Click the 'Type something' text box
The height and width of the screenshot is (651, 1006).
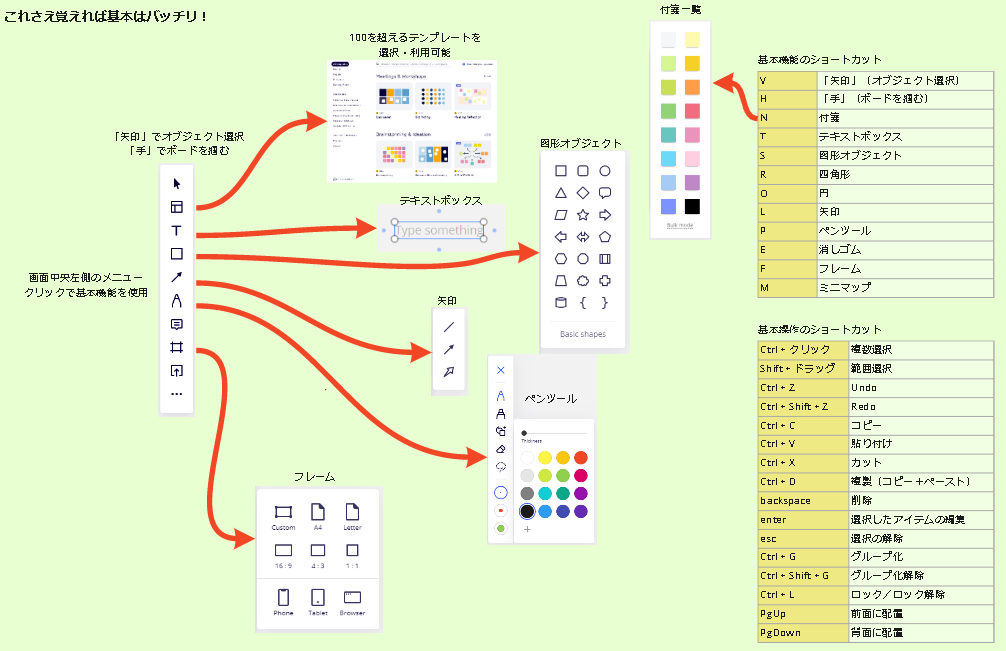click(438, 230)
